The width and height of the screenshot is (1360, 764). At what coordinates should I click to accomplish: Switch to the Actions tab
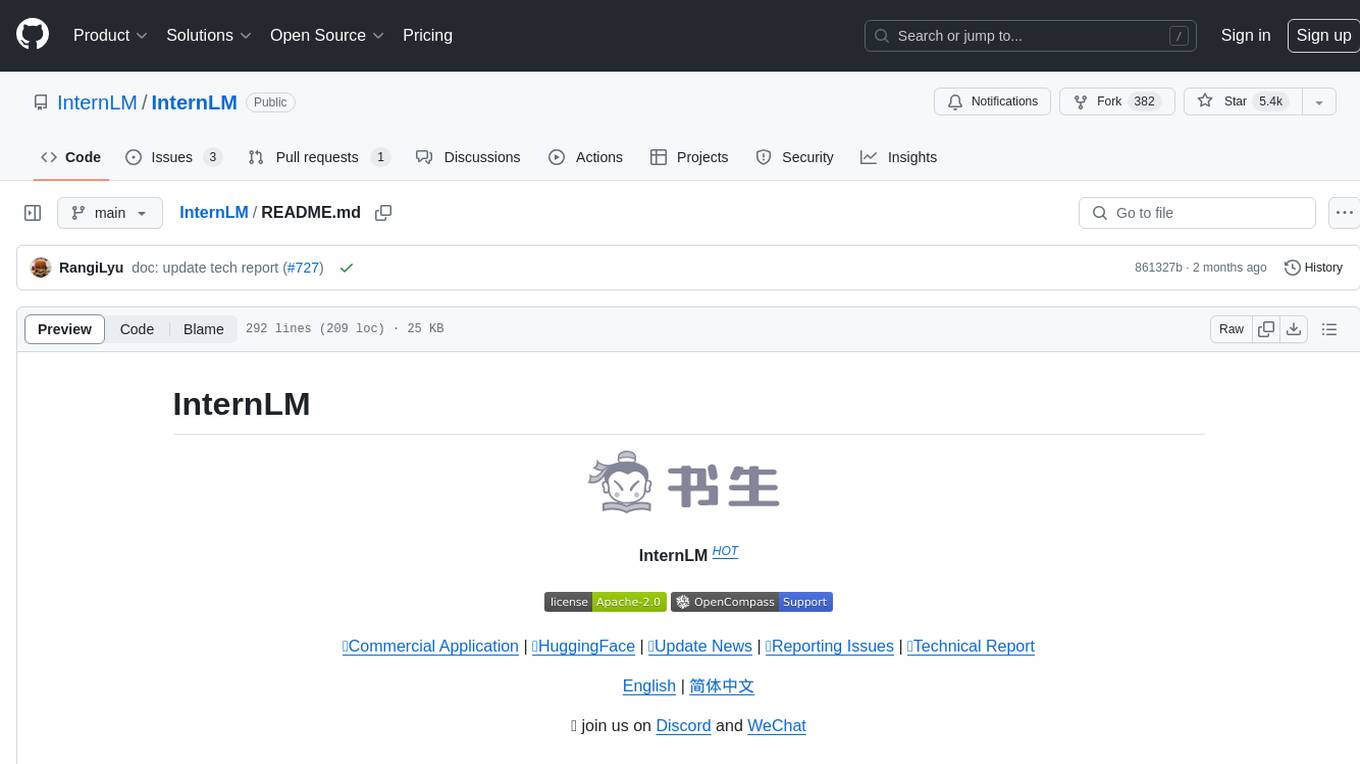click(x=586, y=157)
